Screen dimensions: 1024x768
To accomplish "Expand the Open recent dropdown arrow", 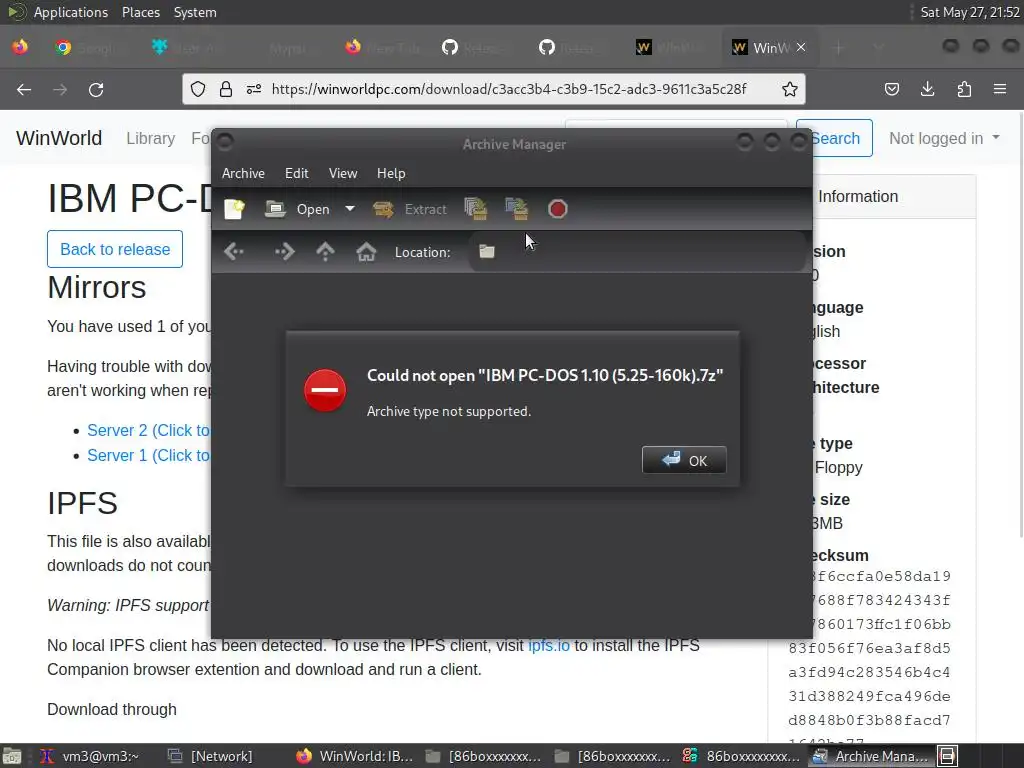I will [x=350, y=209].
